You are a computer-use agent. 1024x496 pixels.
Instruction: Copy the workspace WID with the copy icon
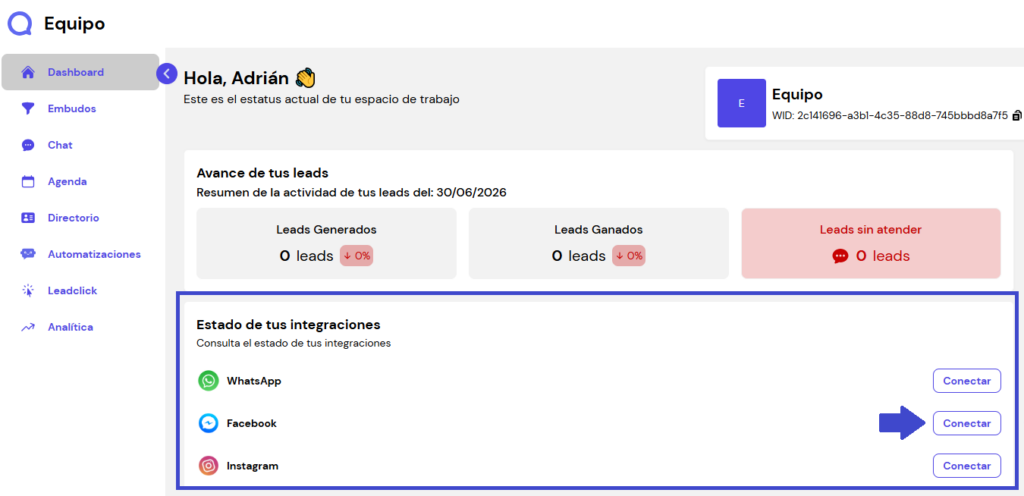pyautogui.click(x=1016, y=116)
